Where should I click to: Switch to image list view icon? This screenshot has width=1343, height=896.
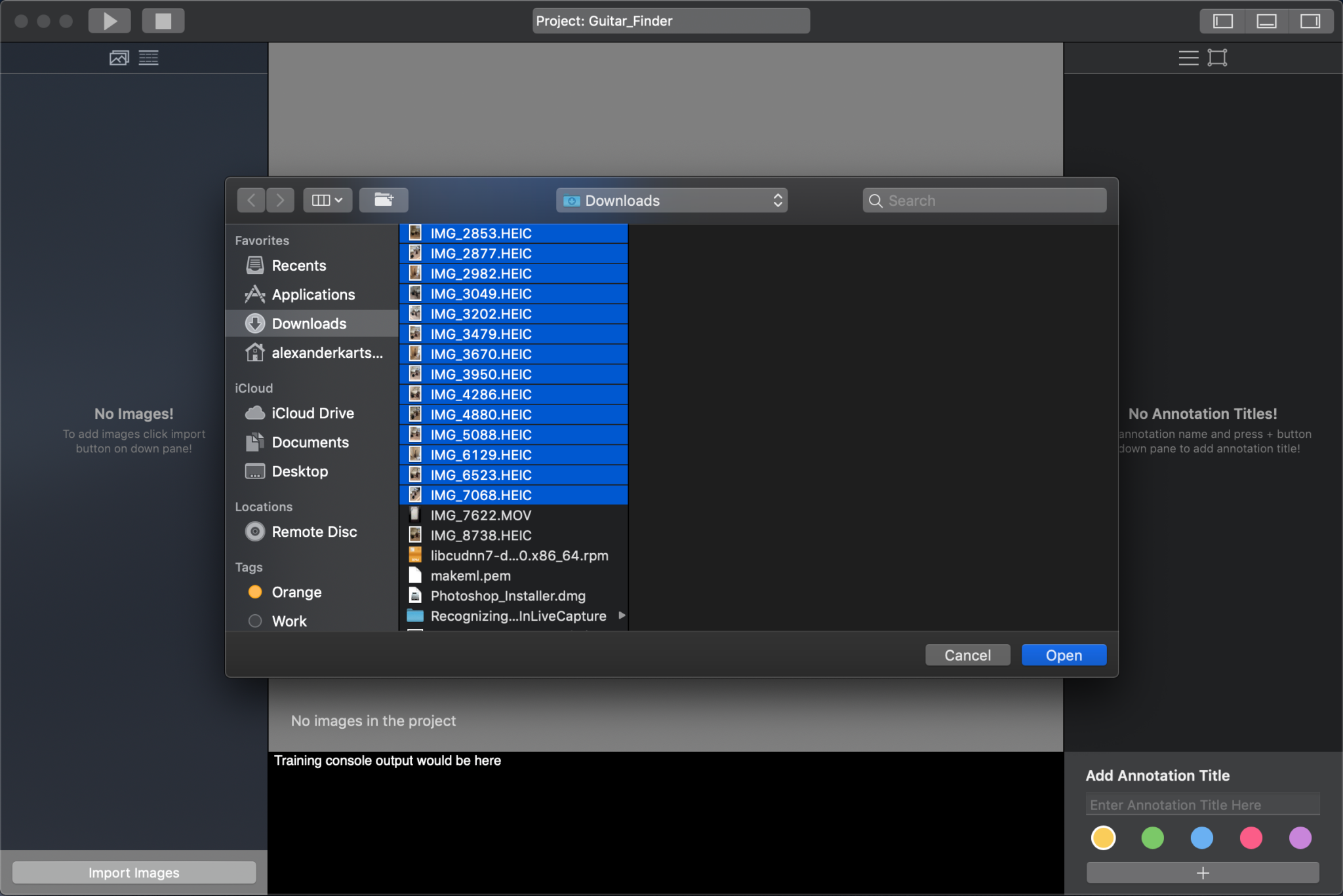click(148, 58)
